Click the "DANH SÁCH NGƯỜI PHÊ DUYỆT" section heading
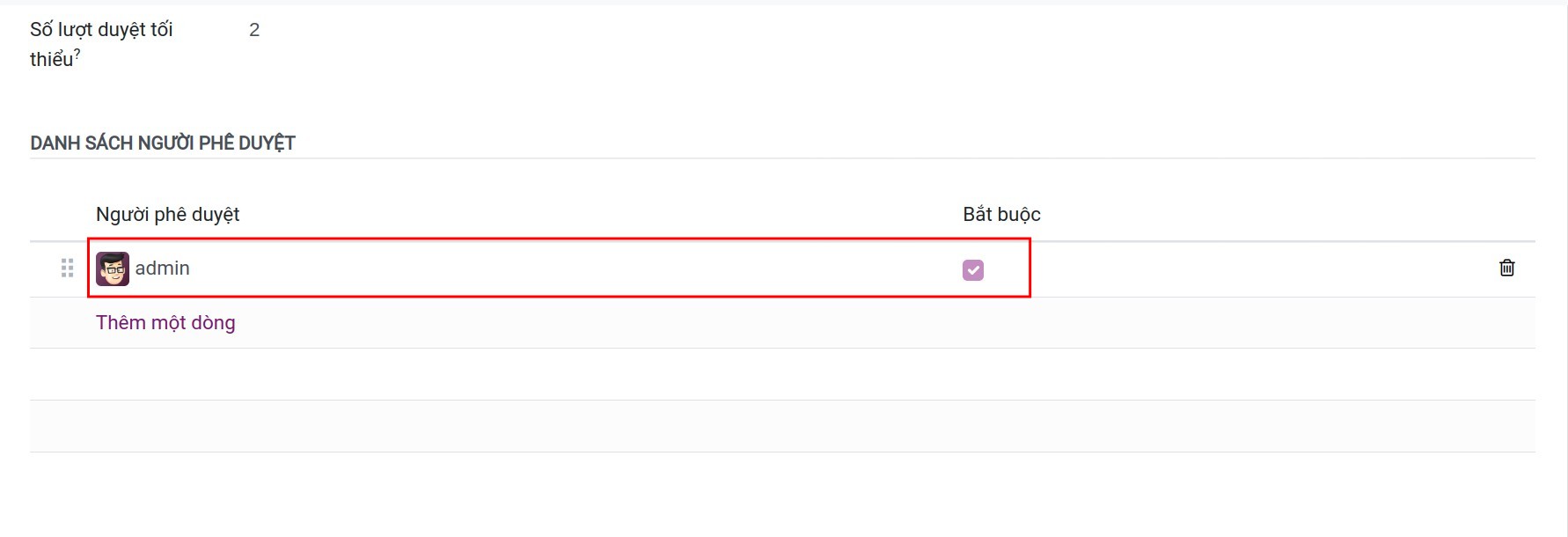This screenshot has height=537, width=1568. [163, 143]
